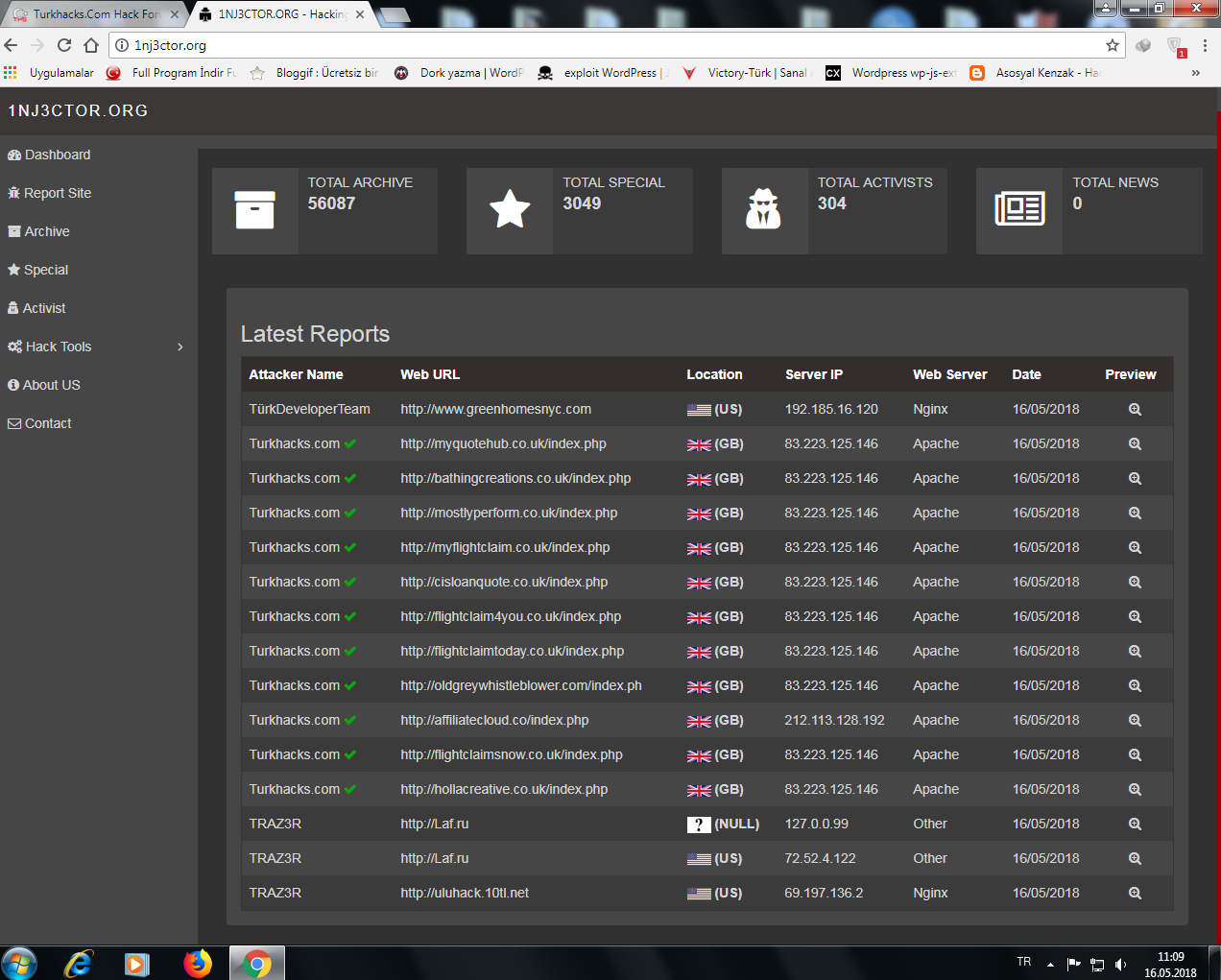The width and height of the screenshot is (1221, 980).
Task: Switch to the Turkhacks.Com Hack Forum tab
Action: [94, 14]
